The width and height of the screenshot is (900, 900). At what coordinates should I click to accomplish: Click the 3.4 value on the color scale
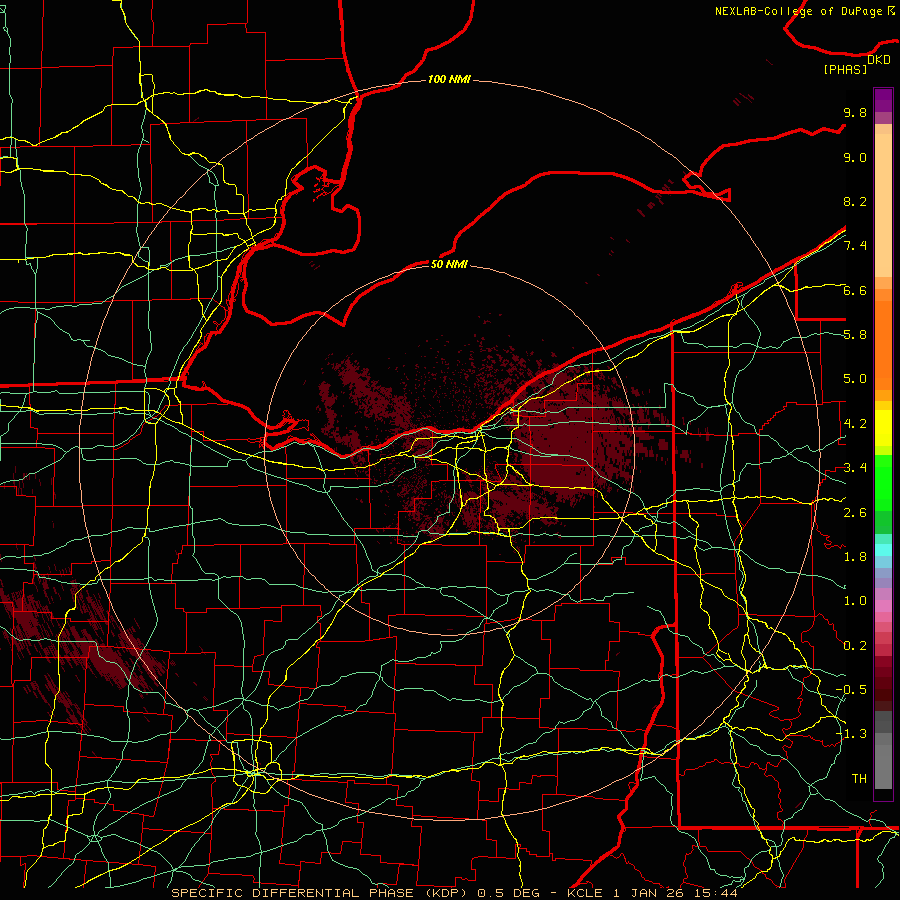click(x=855, y=468)
